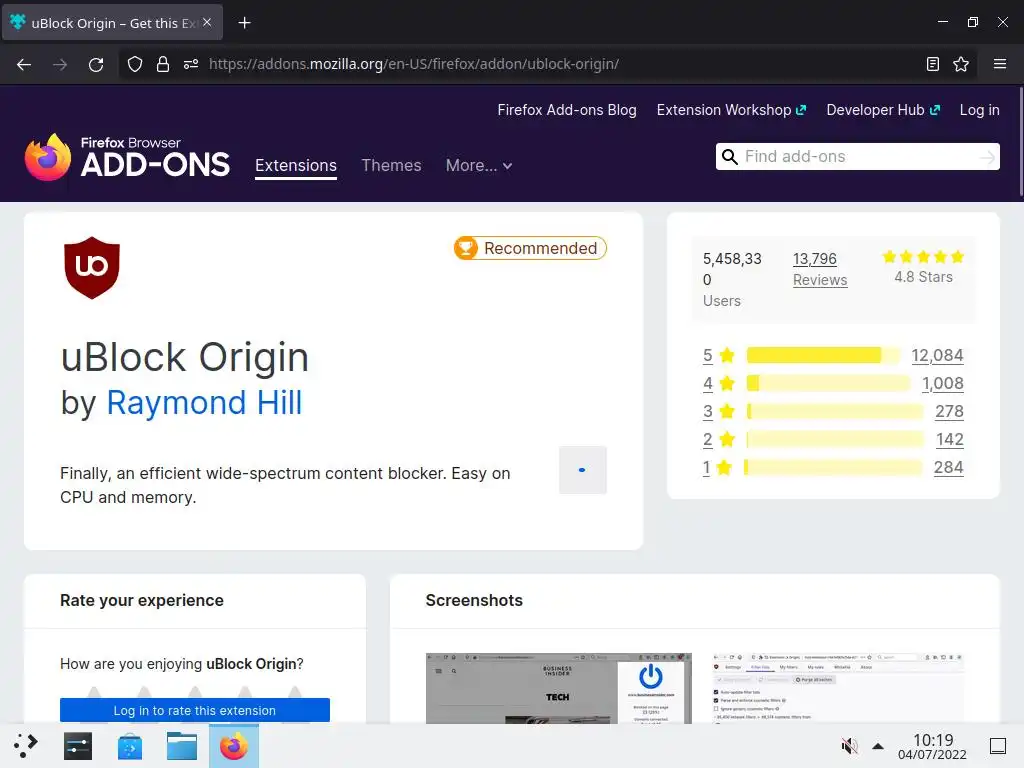Open site permissions icon in address bar

point(191,64)
